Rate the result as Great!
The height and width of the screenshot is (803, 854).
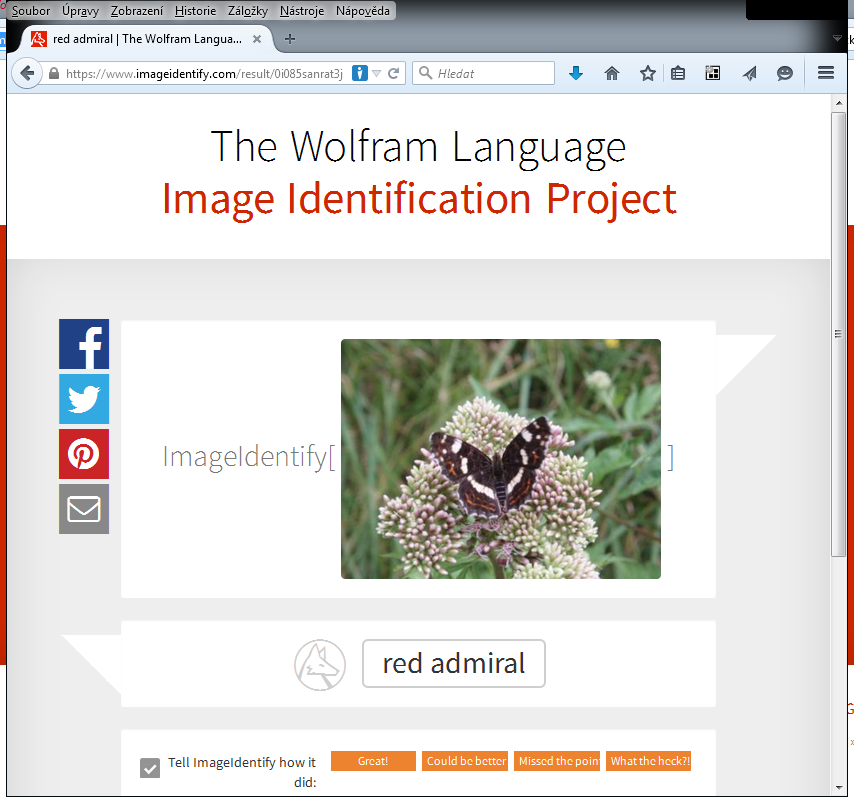point(373,761)
